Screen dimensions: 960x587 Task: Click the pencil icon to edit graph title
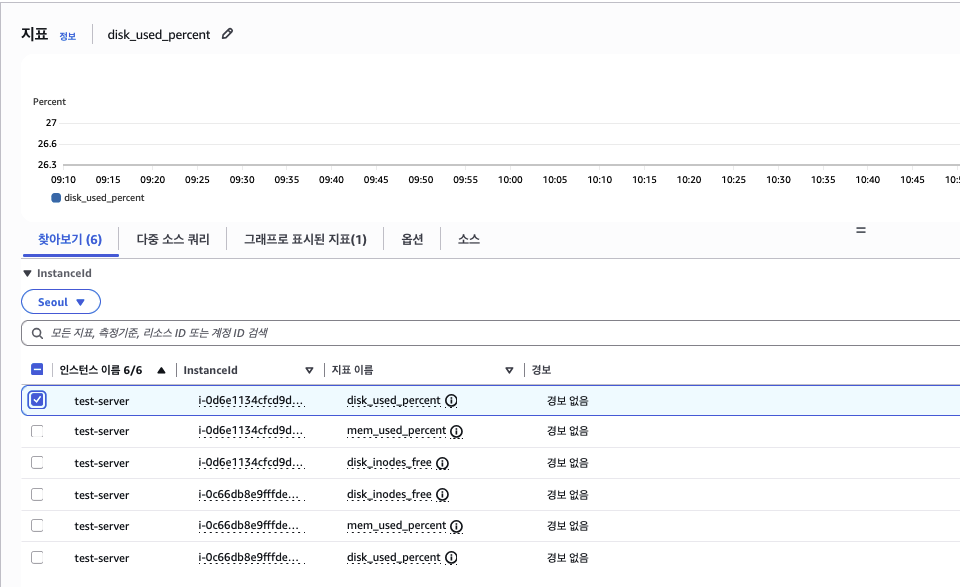[x=227, y=34]
